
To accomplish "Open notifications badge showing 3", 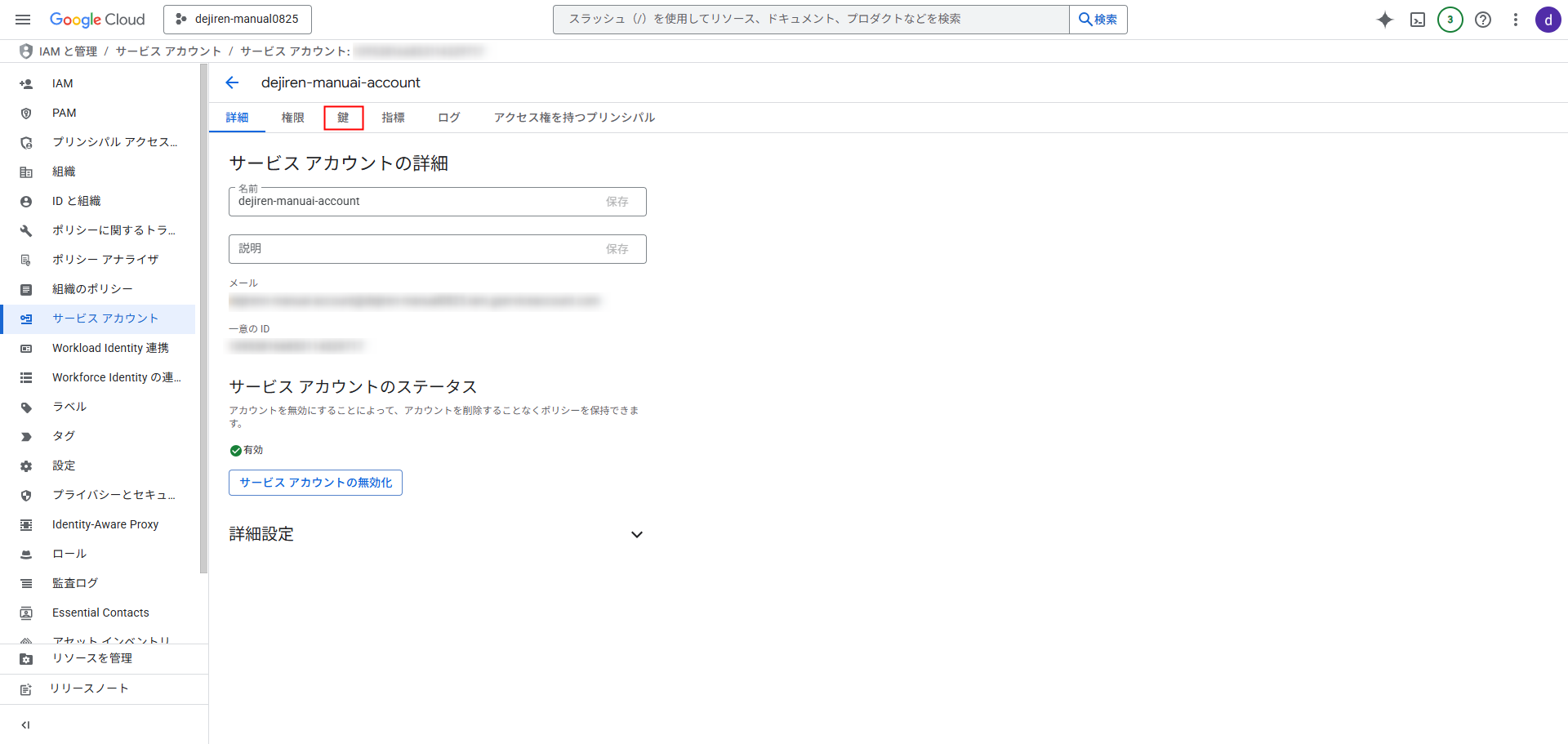I will (1450, 20).
